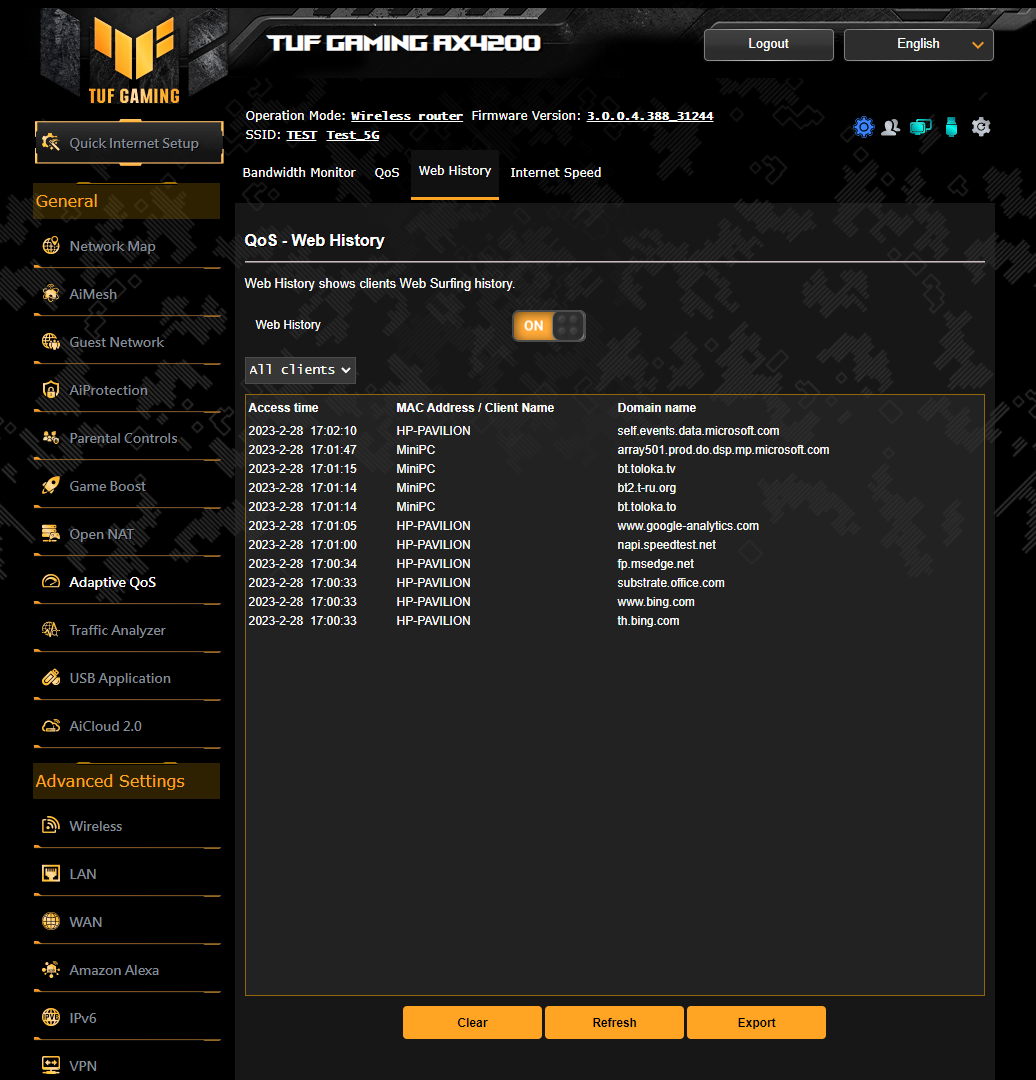Click the grey reboot gear icon
This screenshot has width=1036, height=1080.
[981, 127]
